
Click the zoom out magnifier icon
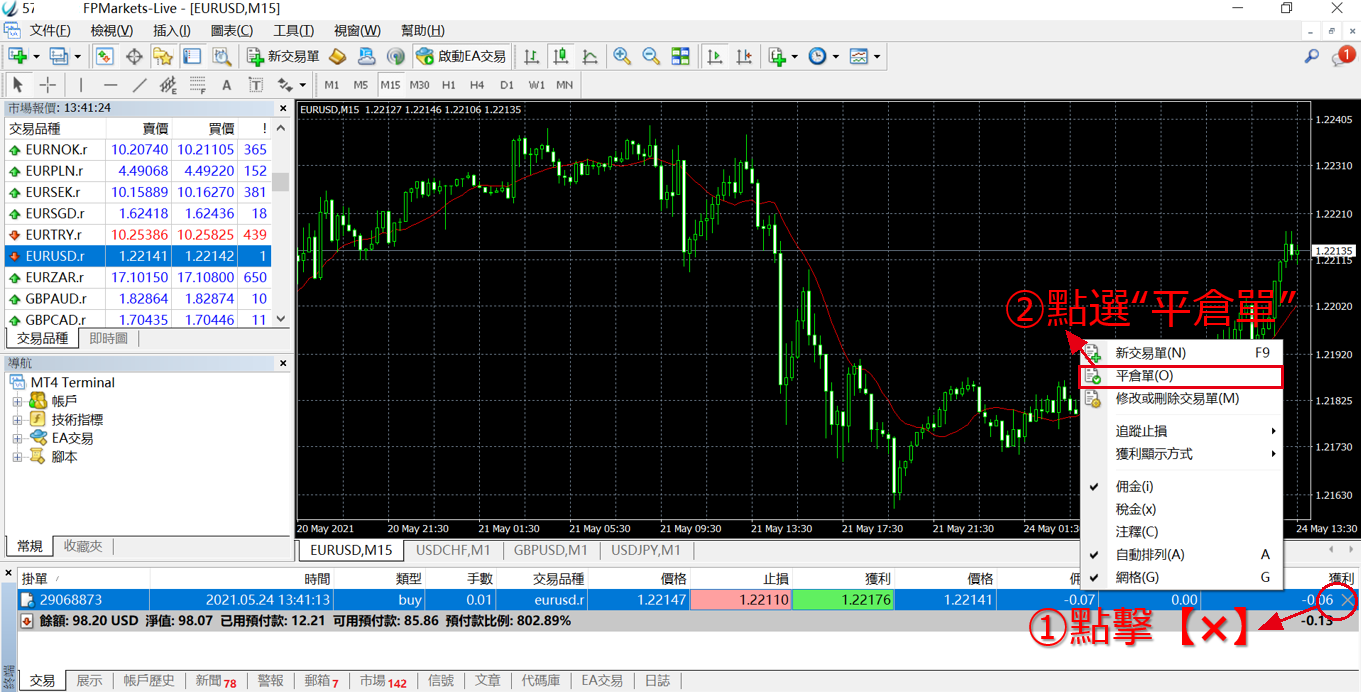[651, 56]
